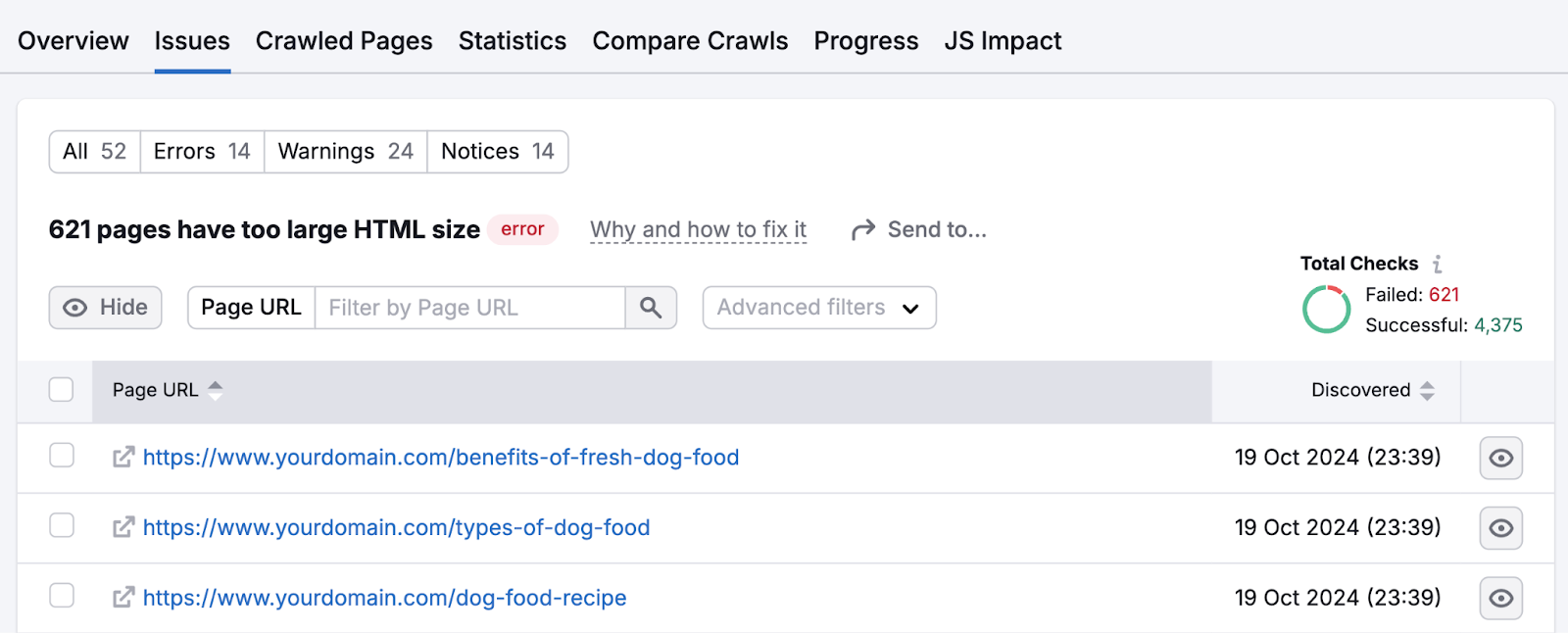This screenshot has height=633, width=1568.
Task: Click the Hide button
Action: tap(106, 308)
